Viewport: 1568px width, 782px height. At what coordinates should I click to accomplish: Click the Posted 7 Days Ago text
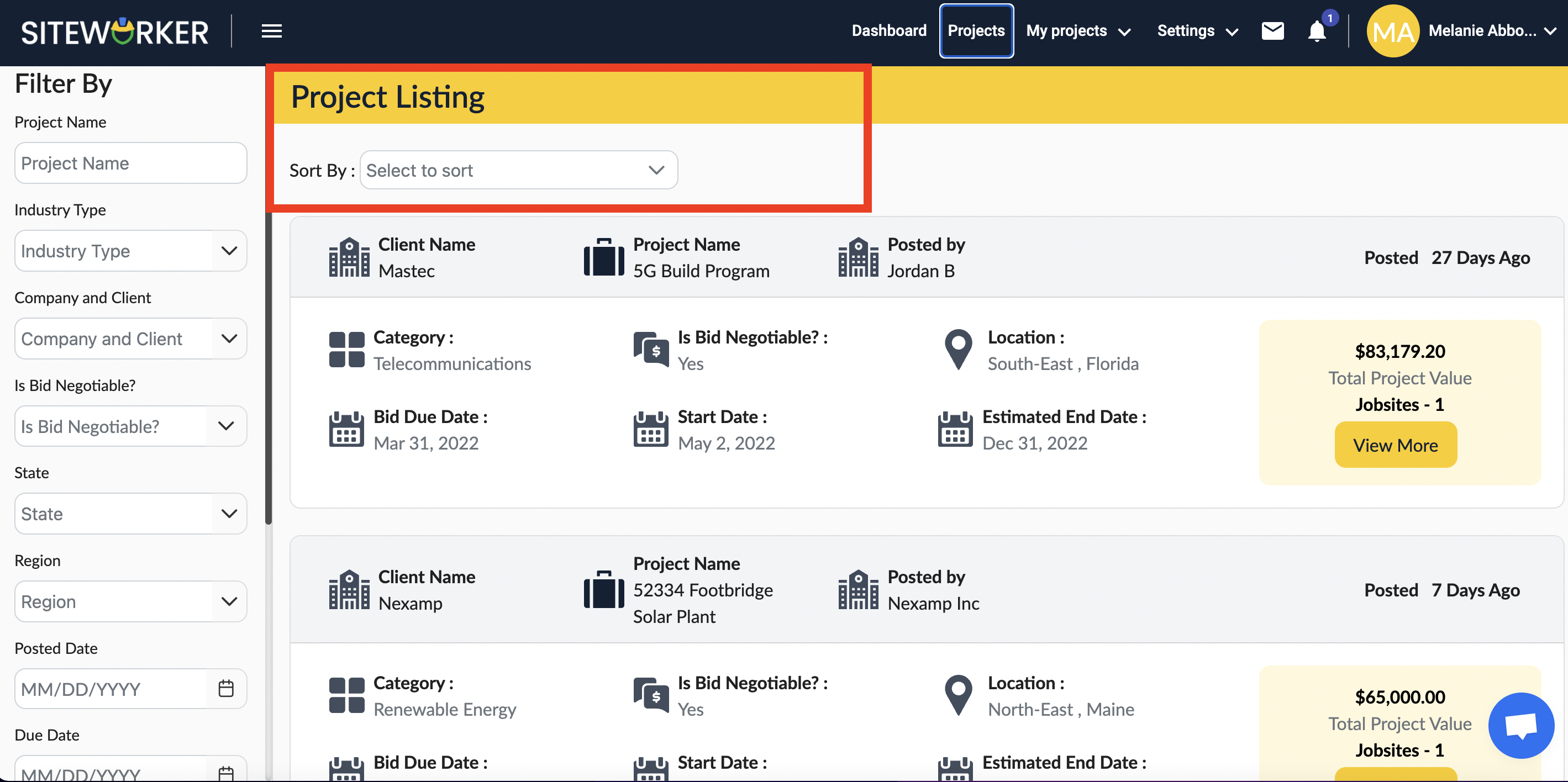[x=1442, y=590]
